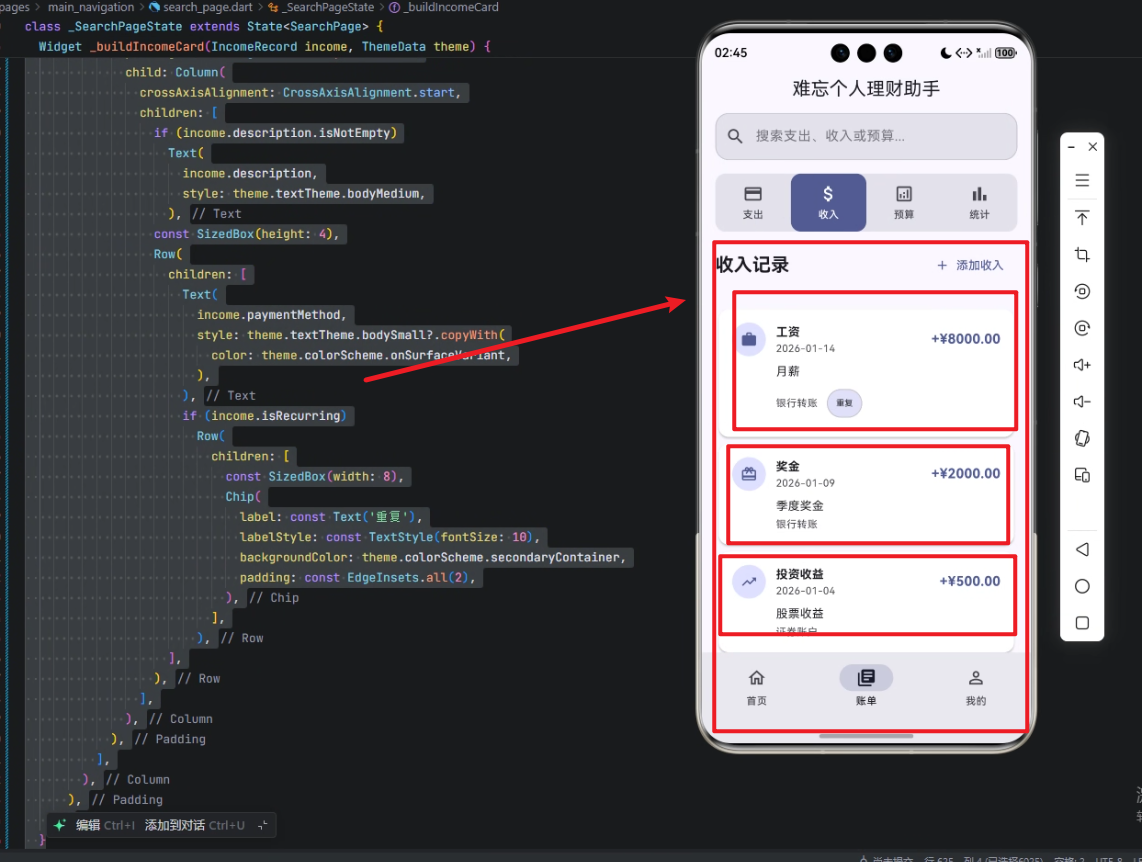Tap the 重复 chip on the 工资 record
The height and width of the screenshot is (862, 1142).
[x=844, y=403]
